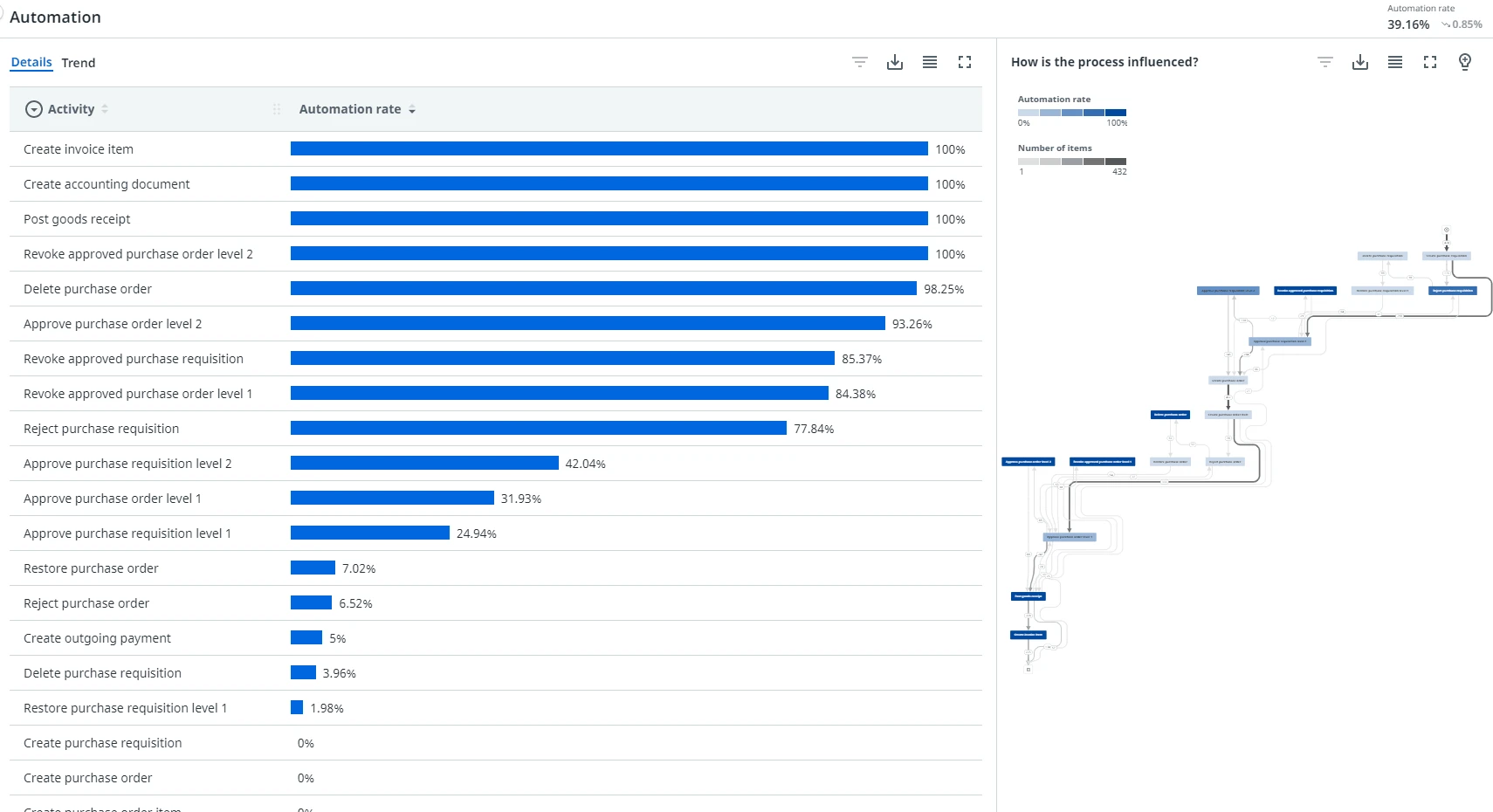
Task: Select Create invoice item node in process map
Action: point(1029,635)
